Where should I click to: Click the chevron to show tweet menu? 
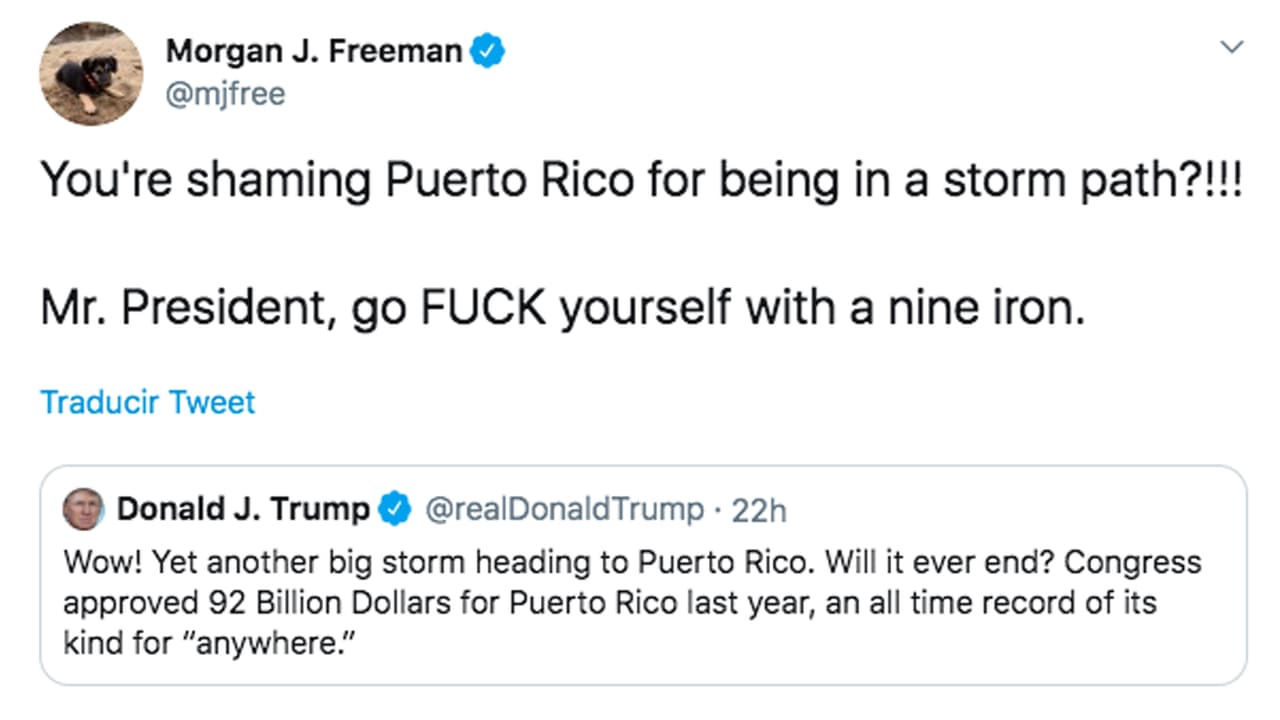1231,45
